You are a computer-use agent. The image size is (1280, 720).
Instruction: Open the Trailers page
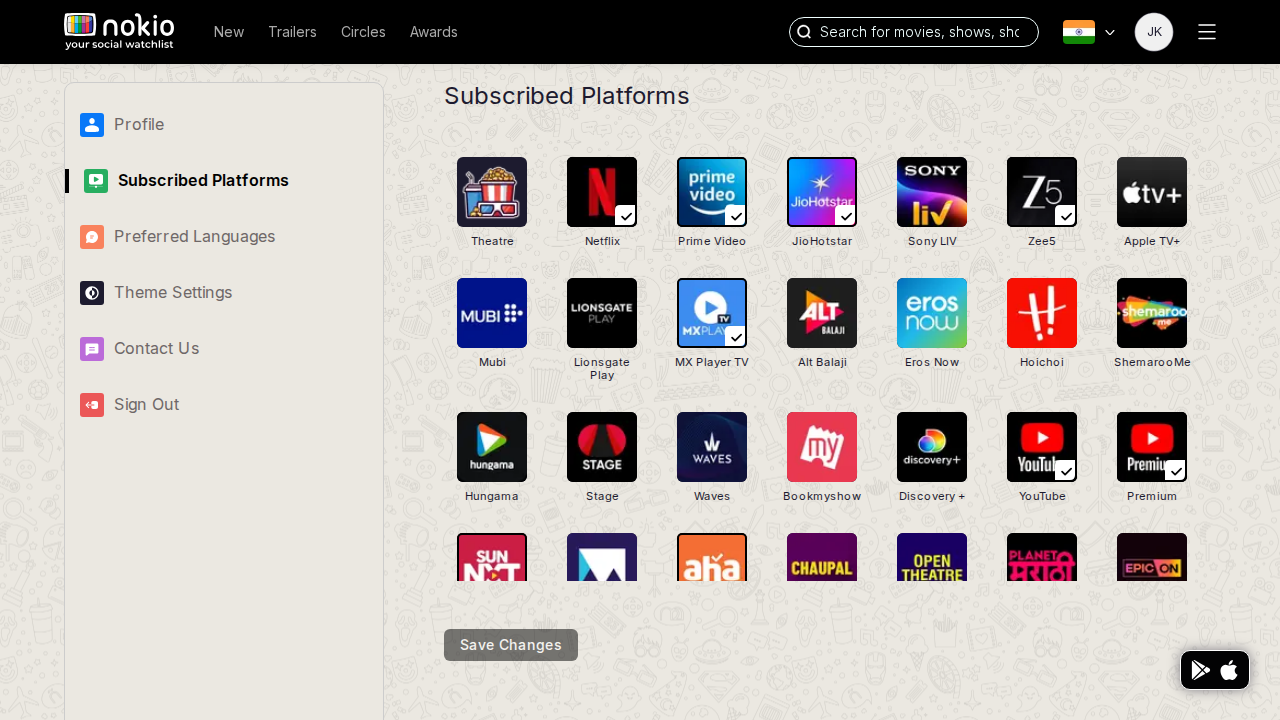292,32
